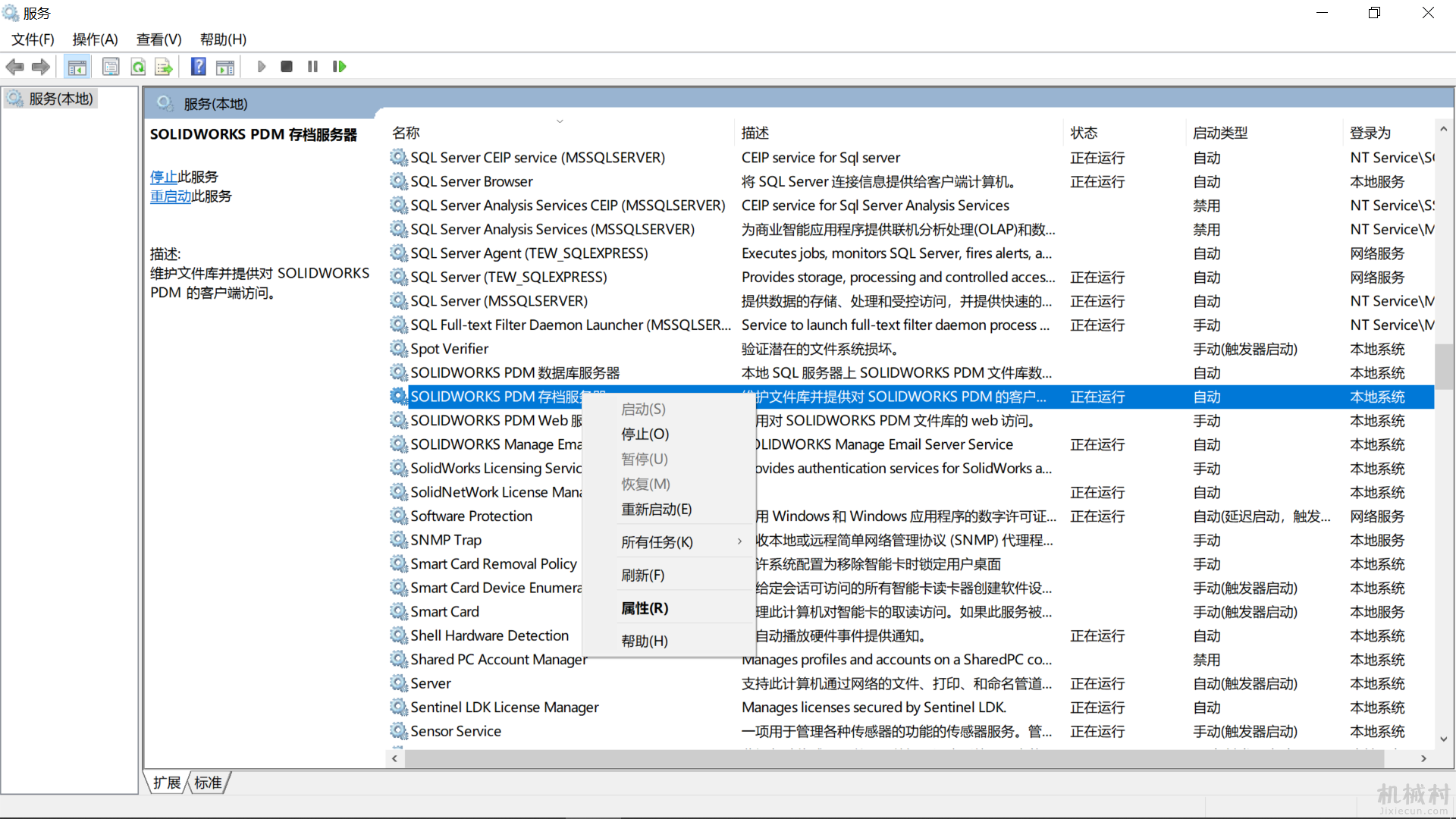The image size is (1456, 819).
Task: Select SQL Full-text Filter Daemon Launcher row
Action: [x=911, y=325]
